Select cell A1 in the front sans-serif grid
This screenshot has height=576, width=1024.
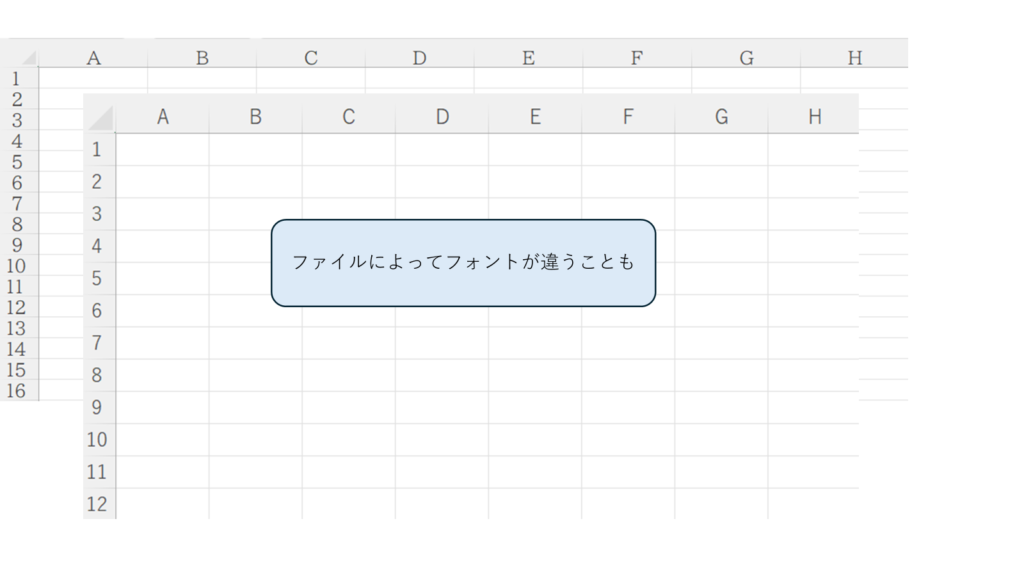(x=162, y=150)
